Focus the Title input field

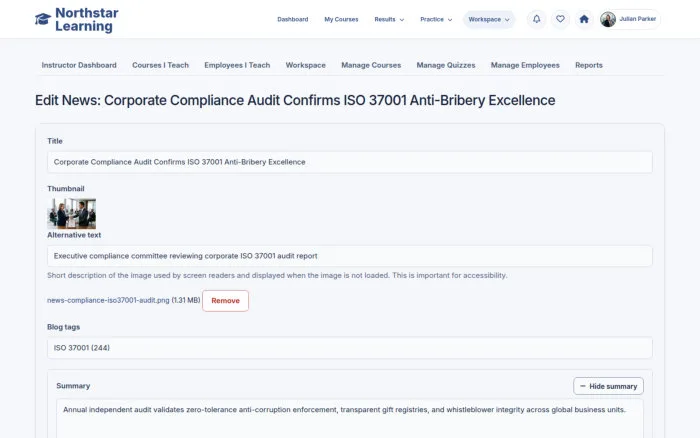pos(350,162)
